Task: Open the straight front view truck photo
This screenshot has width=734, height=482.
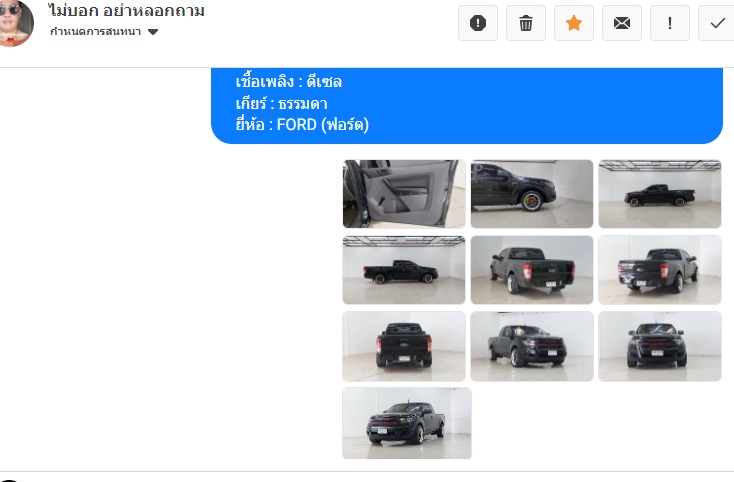Action: (x=660, y=346)
